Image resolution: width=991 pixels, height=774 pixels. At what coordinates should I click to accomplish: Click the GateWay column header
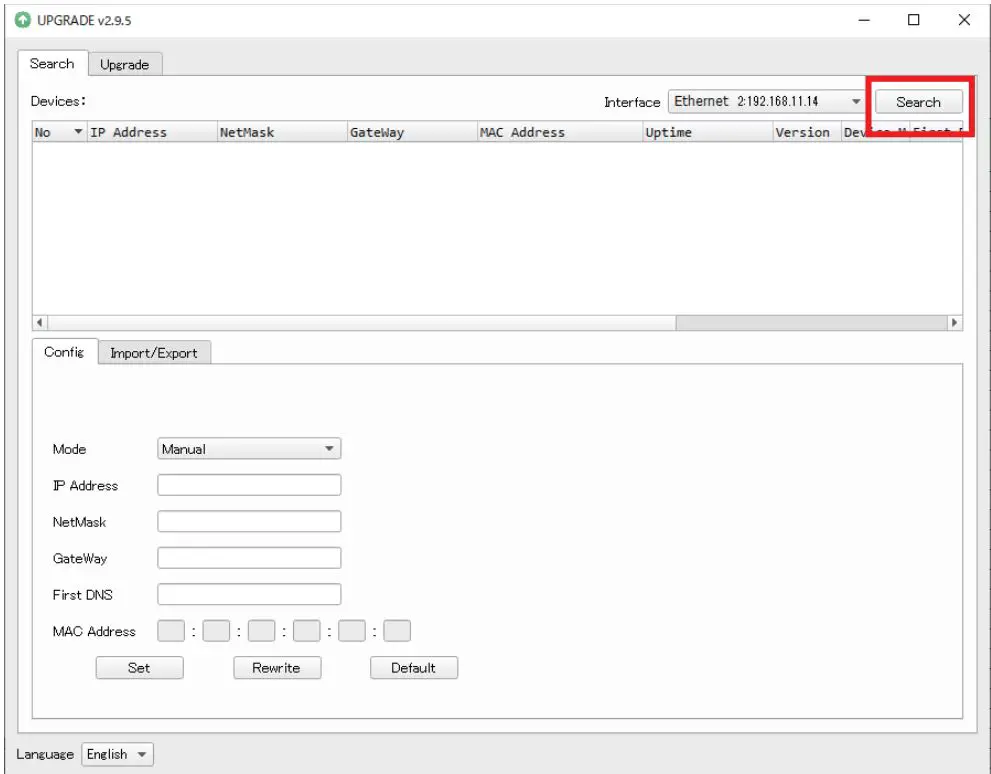coord(413,132)
